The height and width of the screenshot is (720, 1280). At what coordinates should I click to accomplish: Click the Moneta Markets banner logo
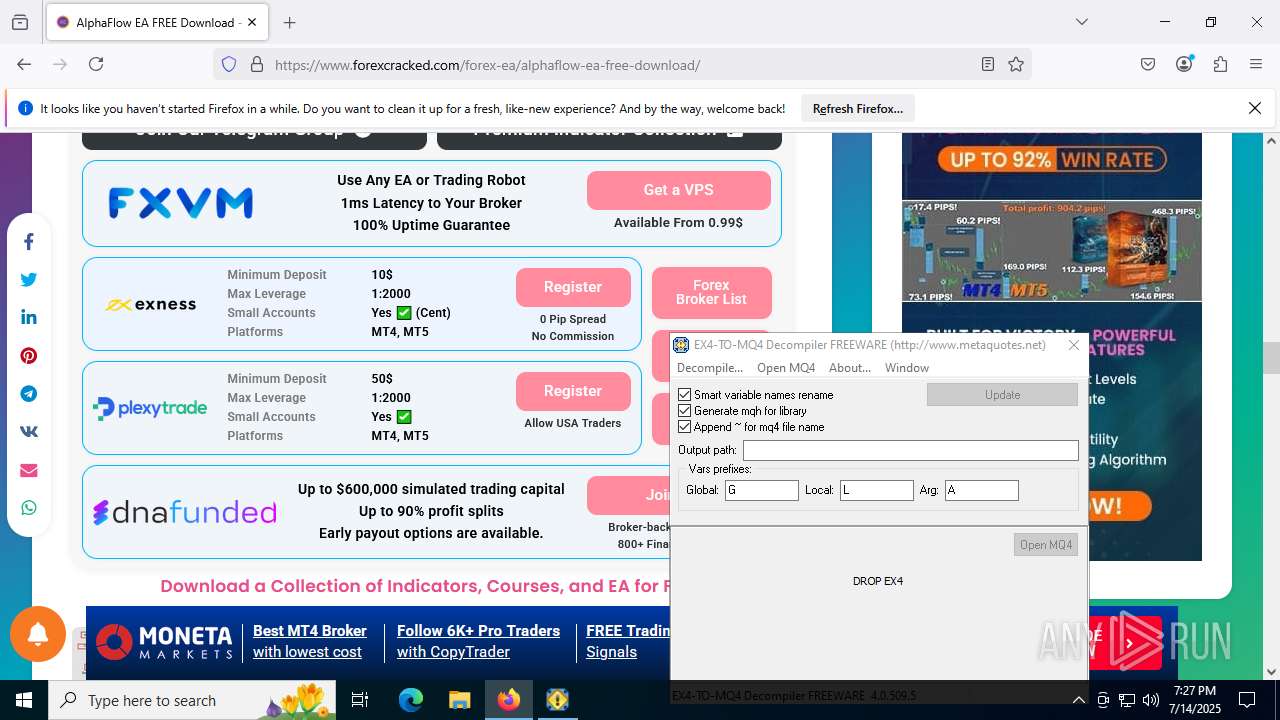pyautogui.click(x=166, y=642)
